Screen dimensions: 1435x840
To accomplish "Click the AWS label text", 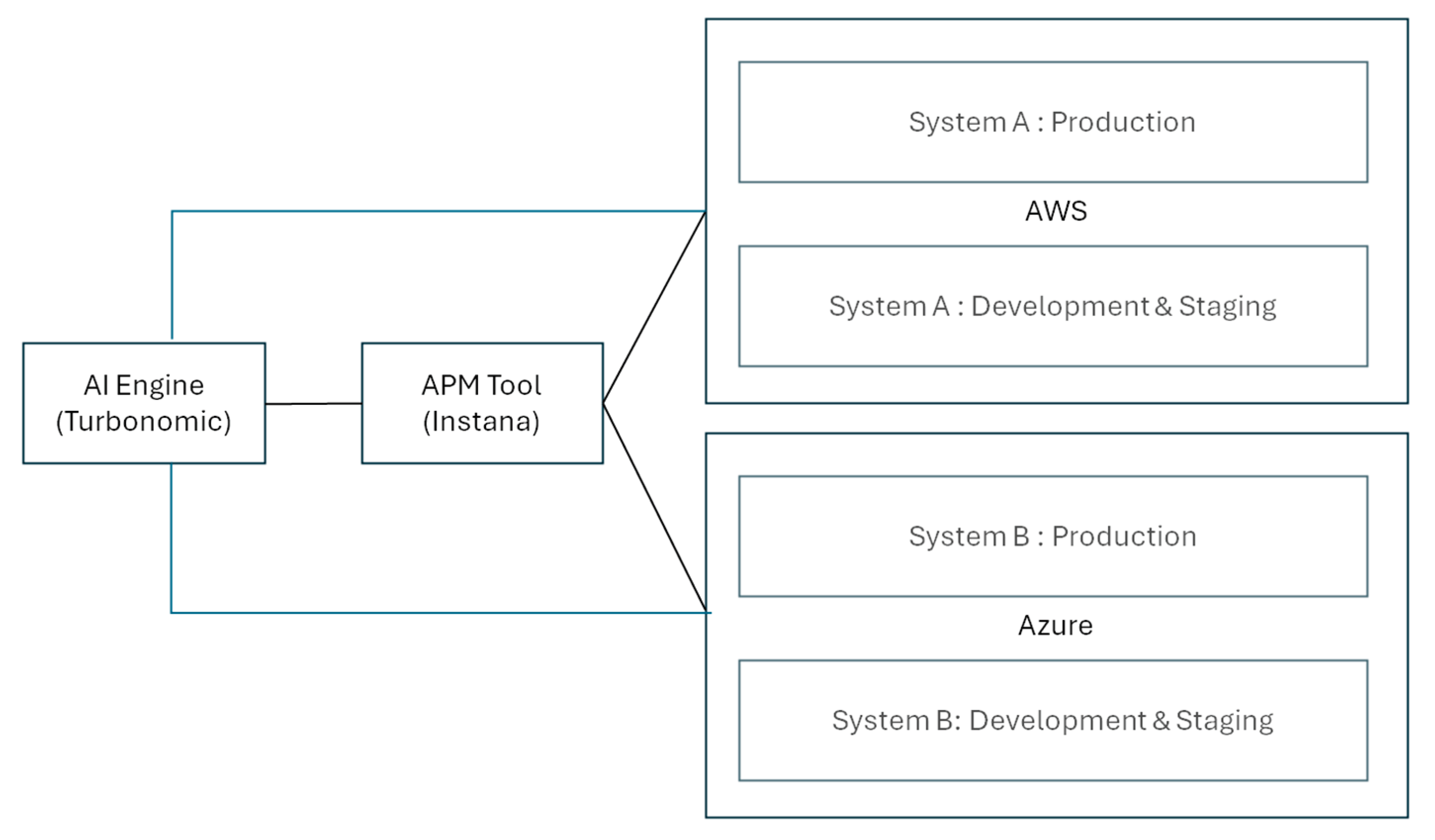I will (1056, 211).
